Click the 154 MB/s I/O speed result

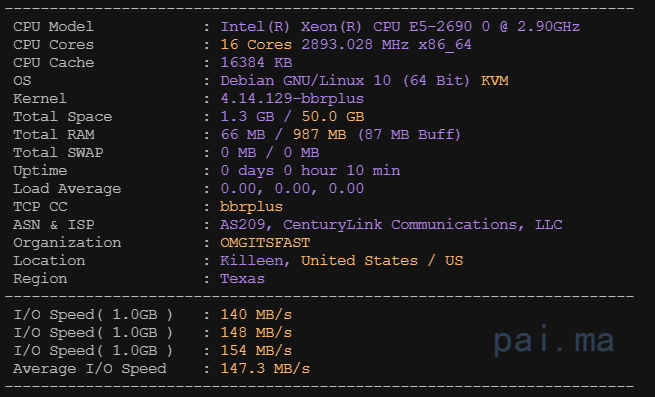click(256, 351)
